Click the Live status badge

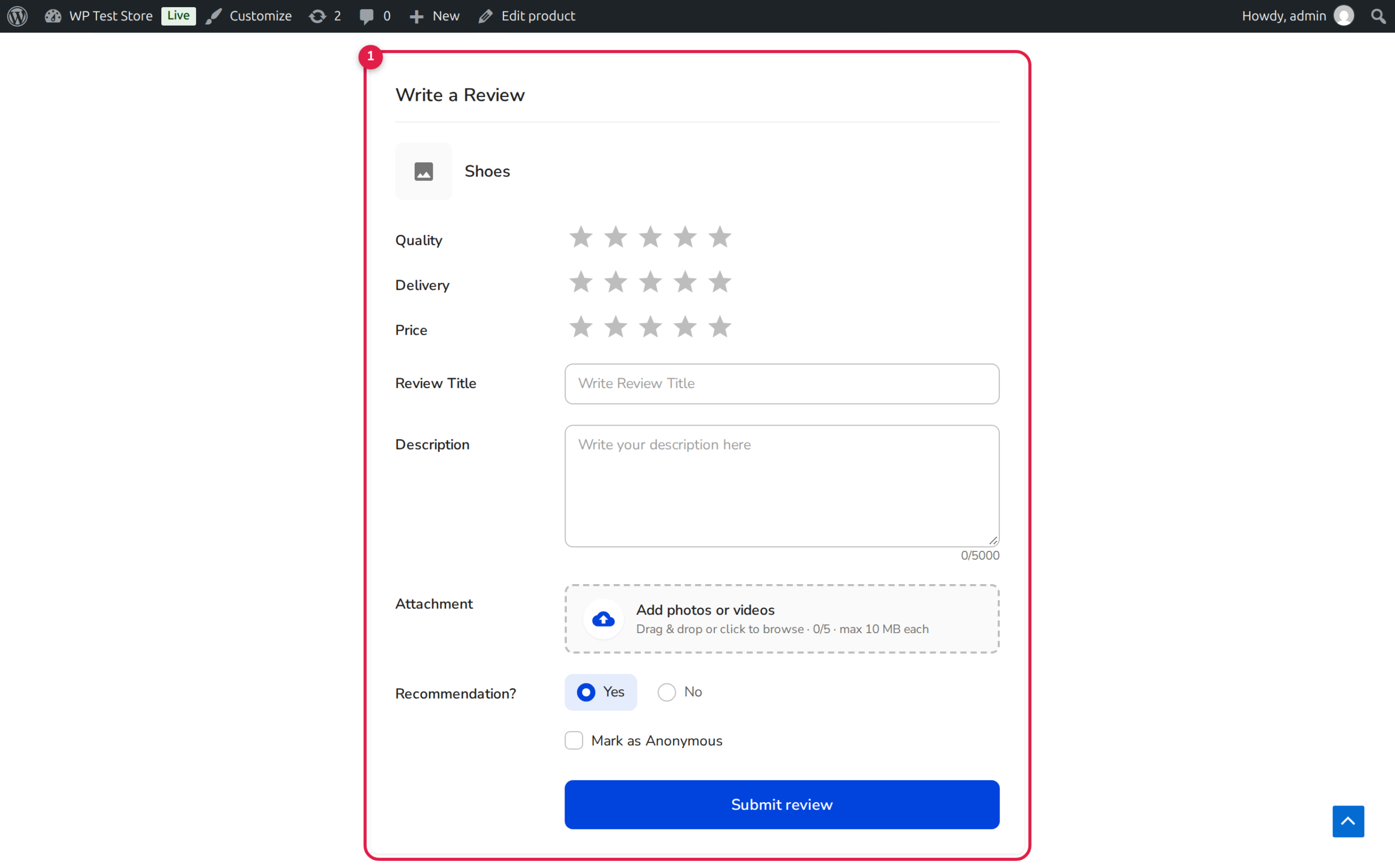[178, 16]
